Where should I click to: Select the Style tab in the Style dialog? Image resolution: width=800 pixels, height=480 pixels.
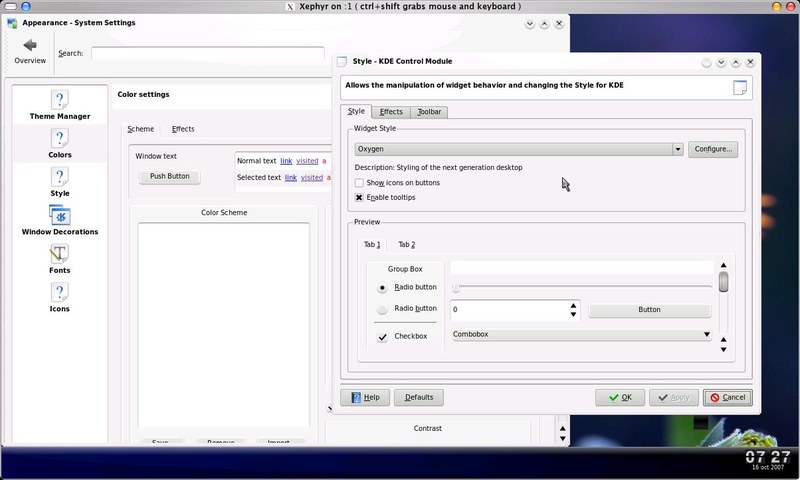tap(356, 111)
